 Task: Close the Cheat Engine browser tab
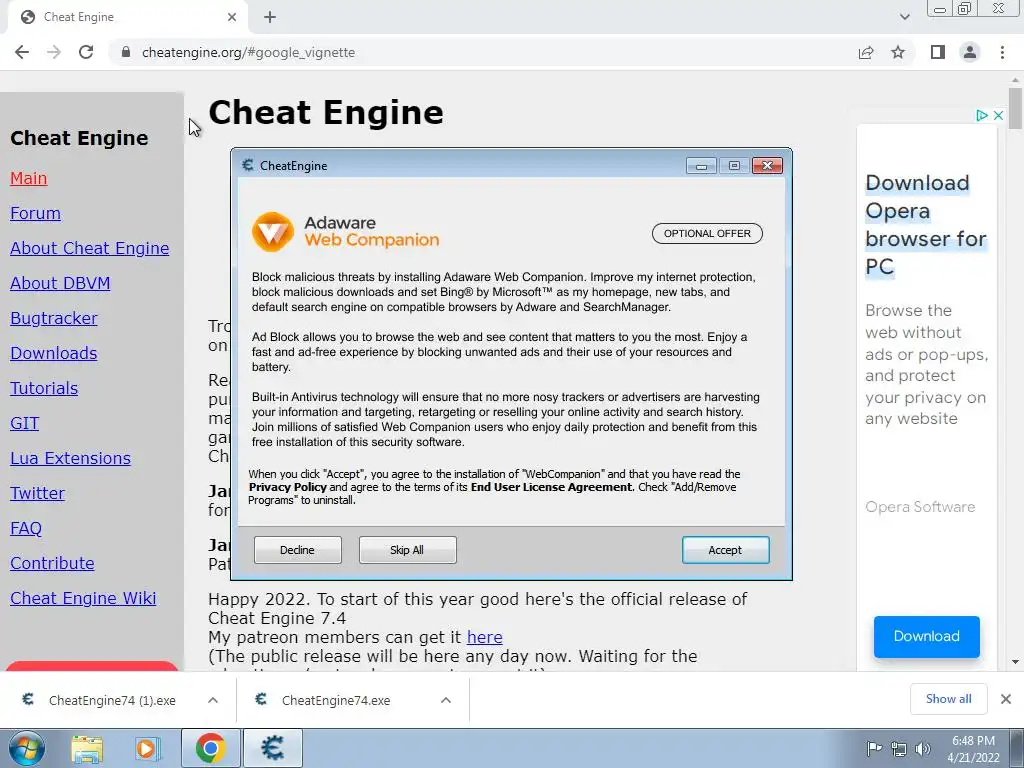click(232, 17)
